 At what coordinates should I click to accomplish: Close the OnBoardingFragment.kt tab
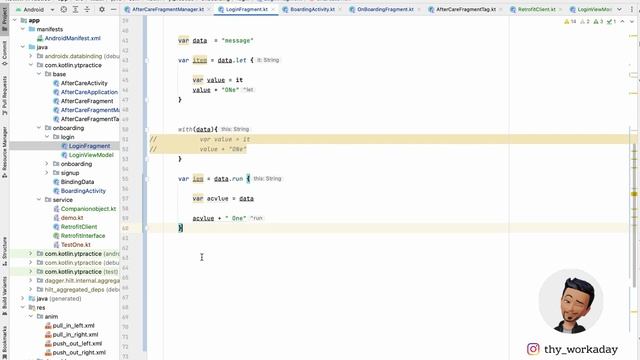tap(419, 9)
